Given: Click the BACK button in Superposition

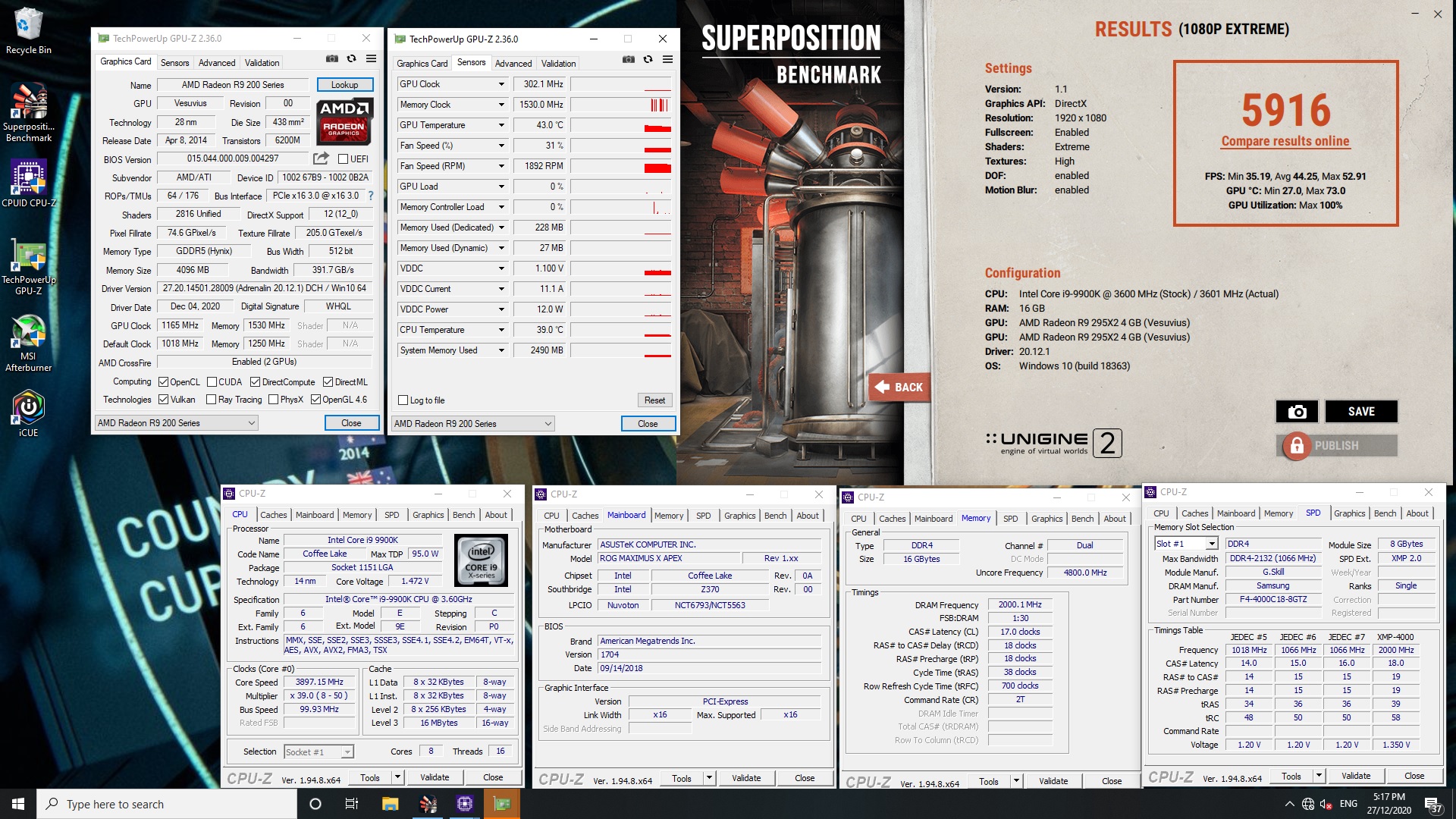Looking at the screenshot, I should pos(899,388).
